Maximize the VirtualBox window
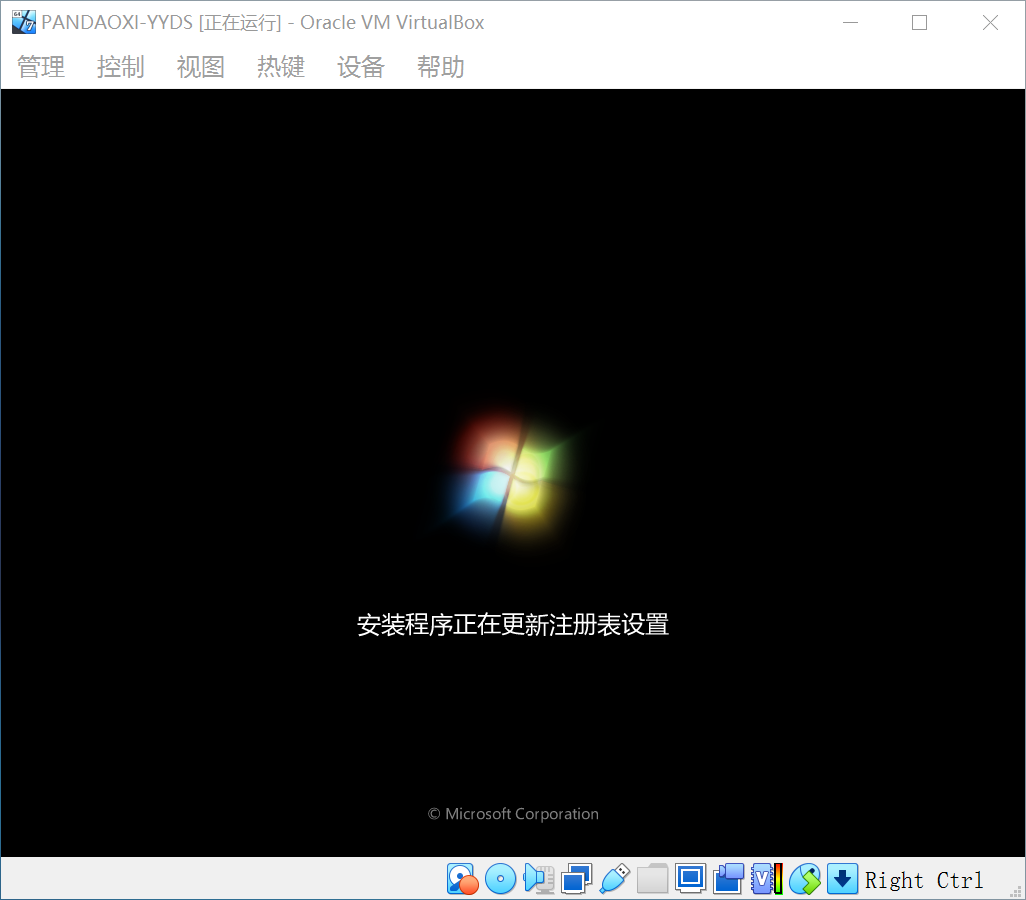1026x900 pixels. point(919,22)
